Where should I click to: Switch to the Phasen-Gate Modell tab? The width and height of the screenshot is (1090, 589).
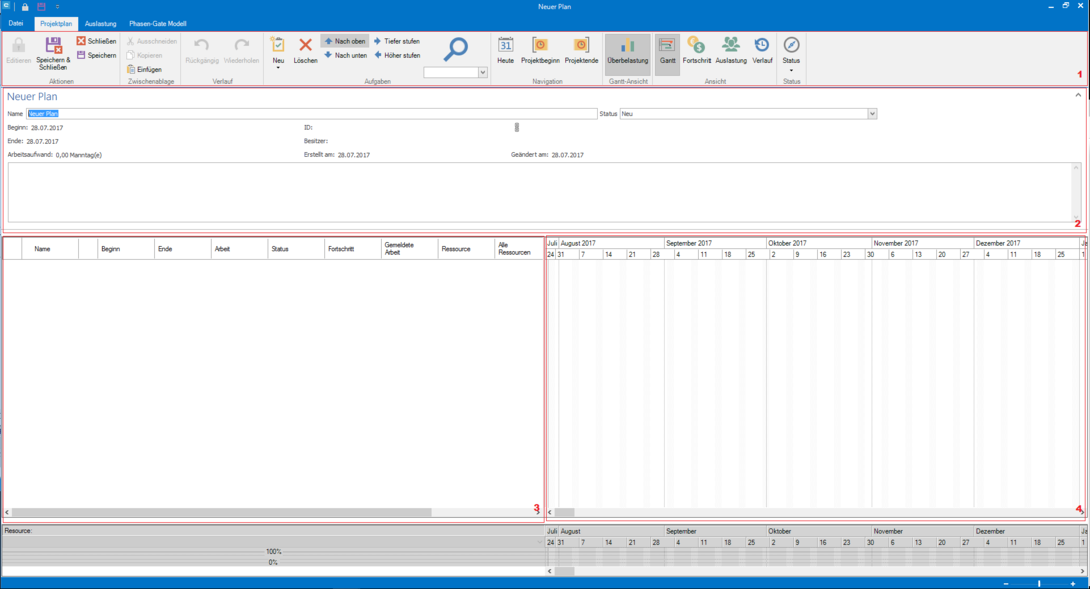(x=157, y=23)
